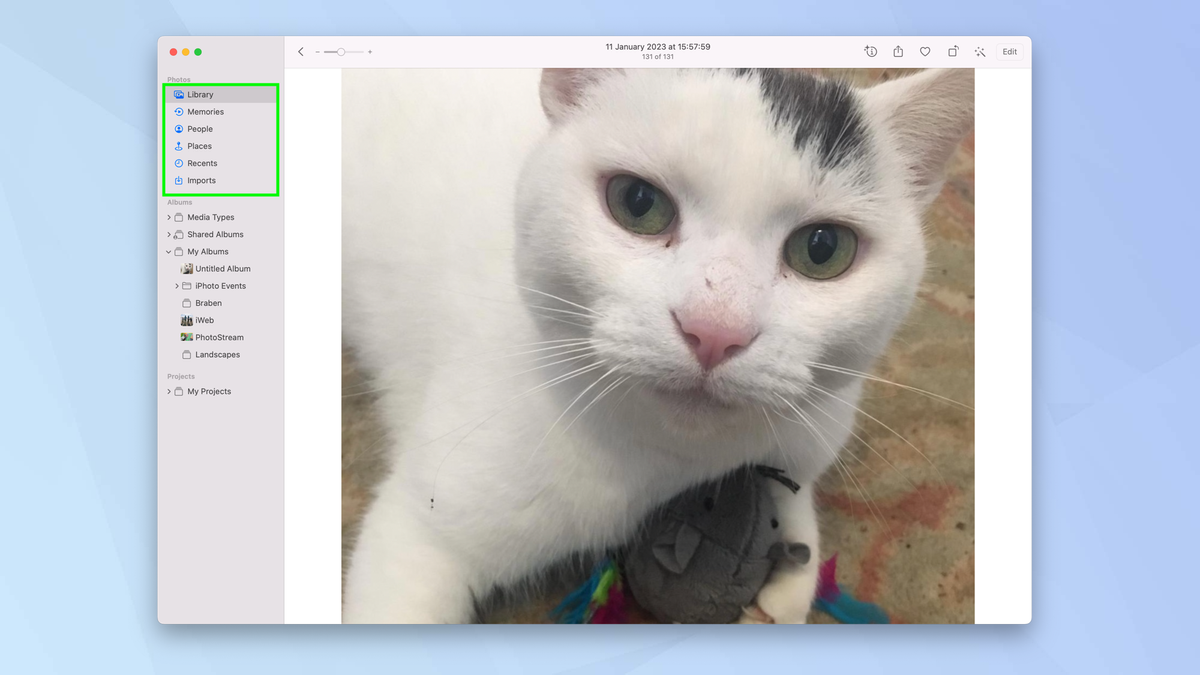This screenshot has height=675, width=1200.
Task: Open the Memories section in the sidebar
Action: pos(203,111)
